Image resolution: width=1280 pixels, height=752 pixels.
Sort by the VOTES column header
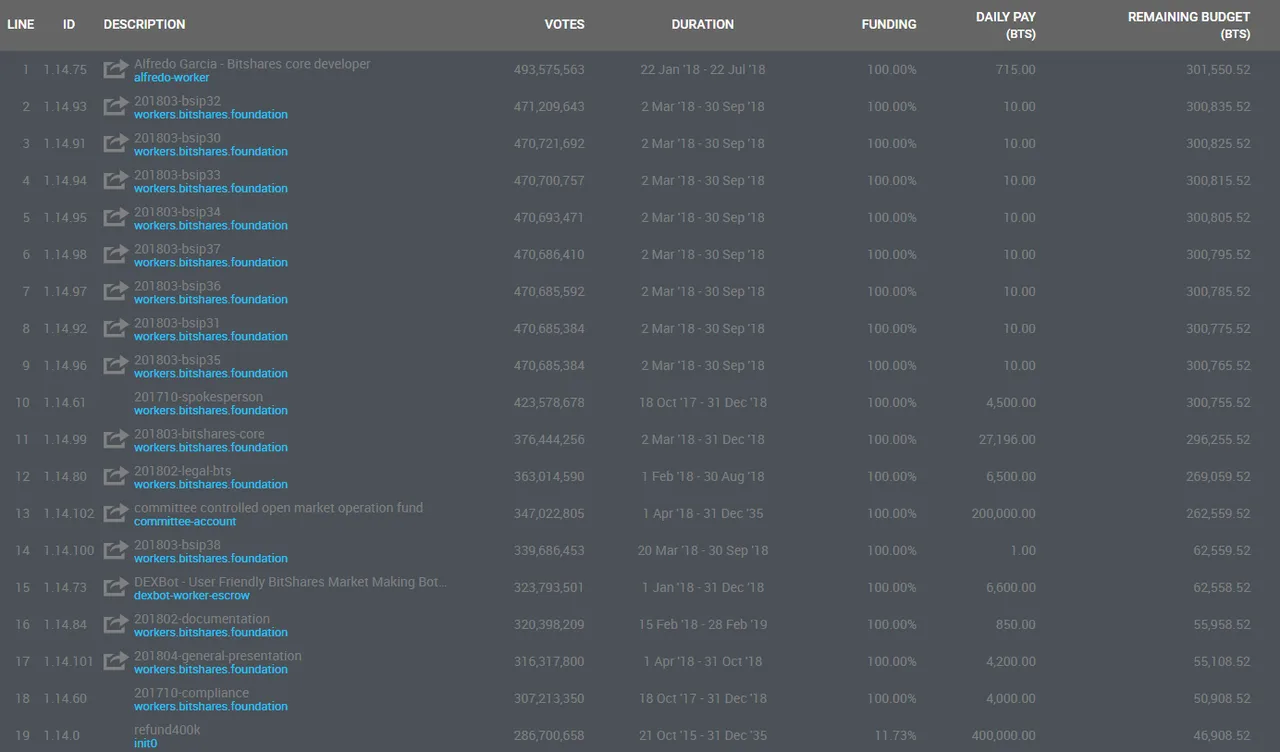tap(565, 24)
